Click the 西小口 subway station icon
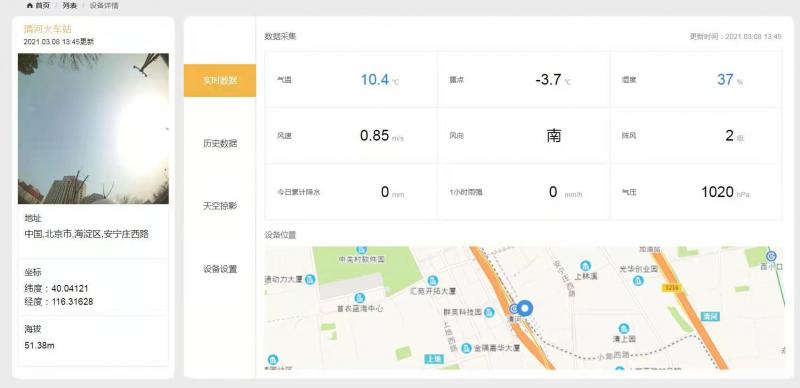This screenshot has height=388, width=800. [771, 256]
